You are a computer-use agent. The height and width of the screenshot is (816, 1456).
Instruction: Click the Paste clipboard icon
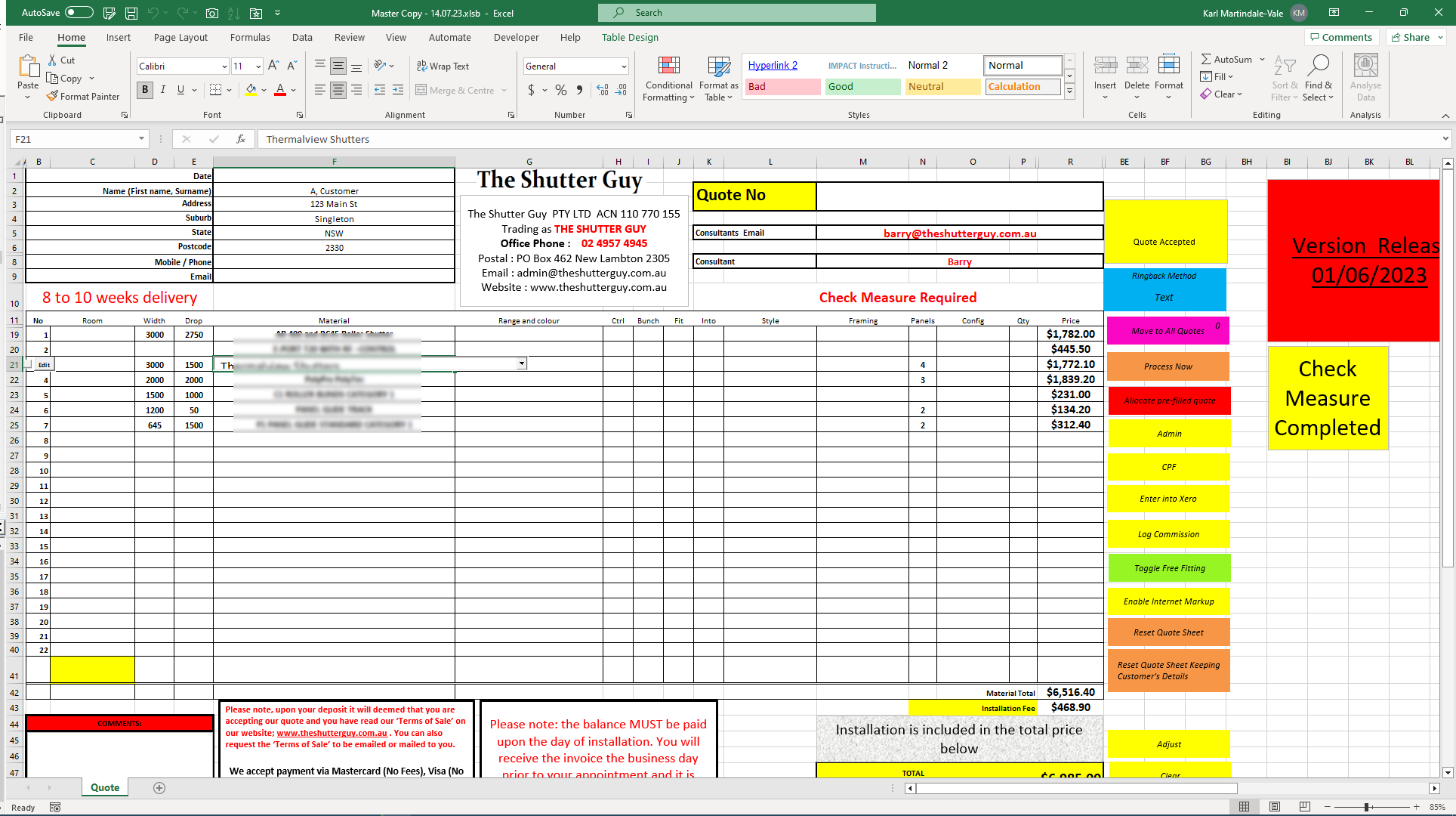point(28,68)
